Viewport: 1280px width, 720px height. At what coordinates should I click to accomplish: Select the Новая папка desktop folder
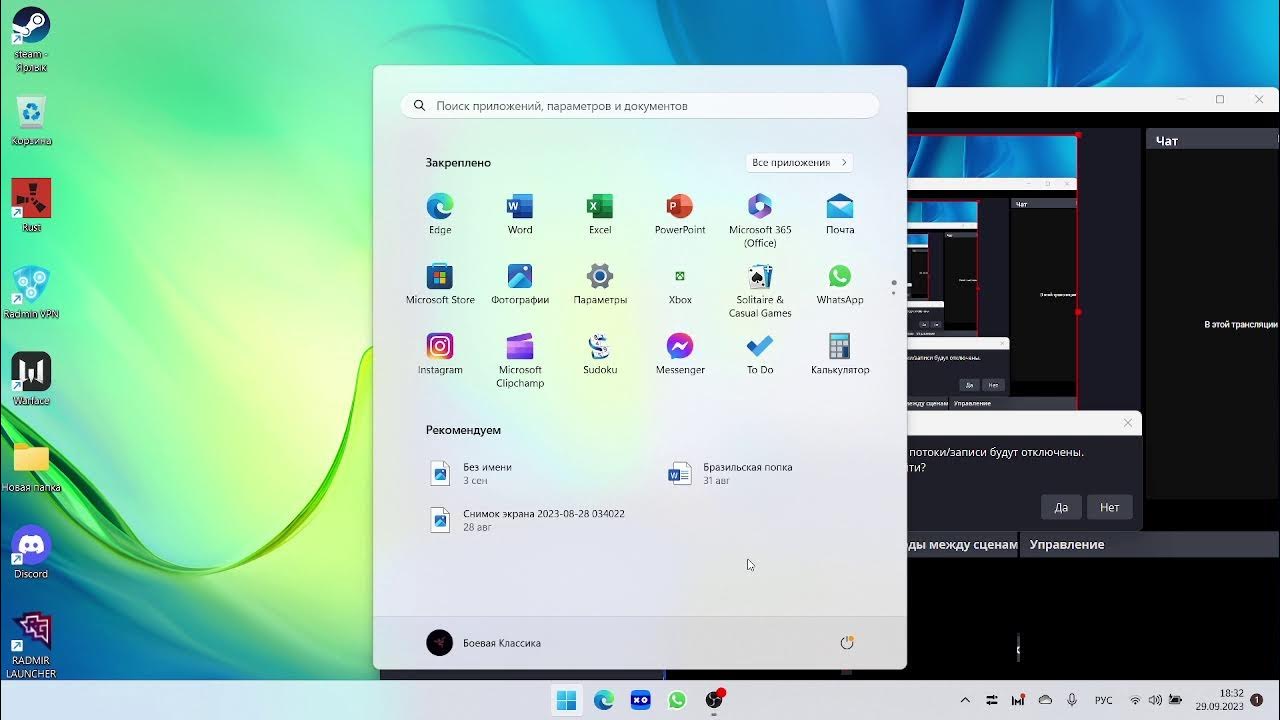[31, 466]
